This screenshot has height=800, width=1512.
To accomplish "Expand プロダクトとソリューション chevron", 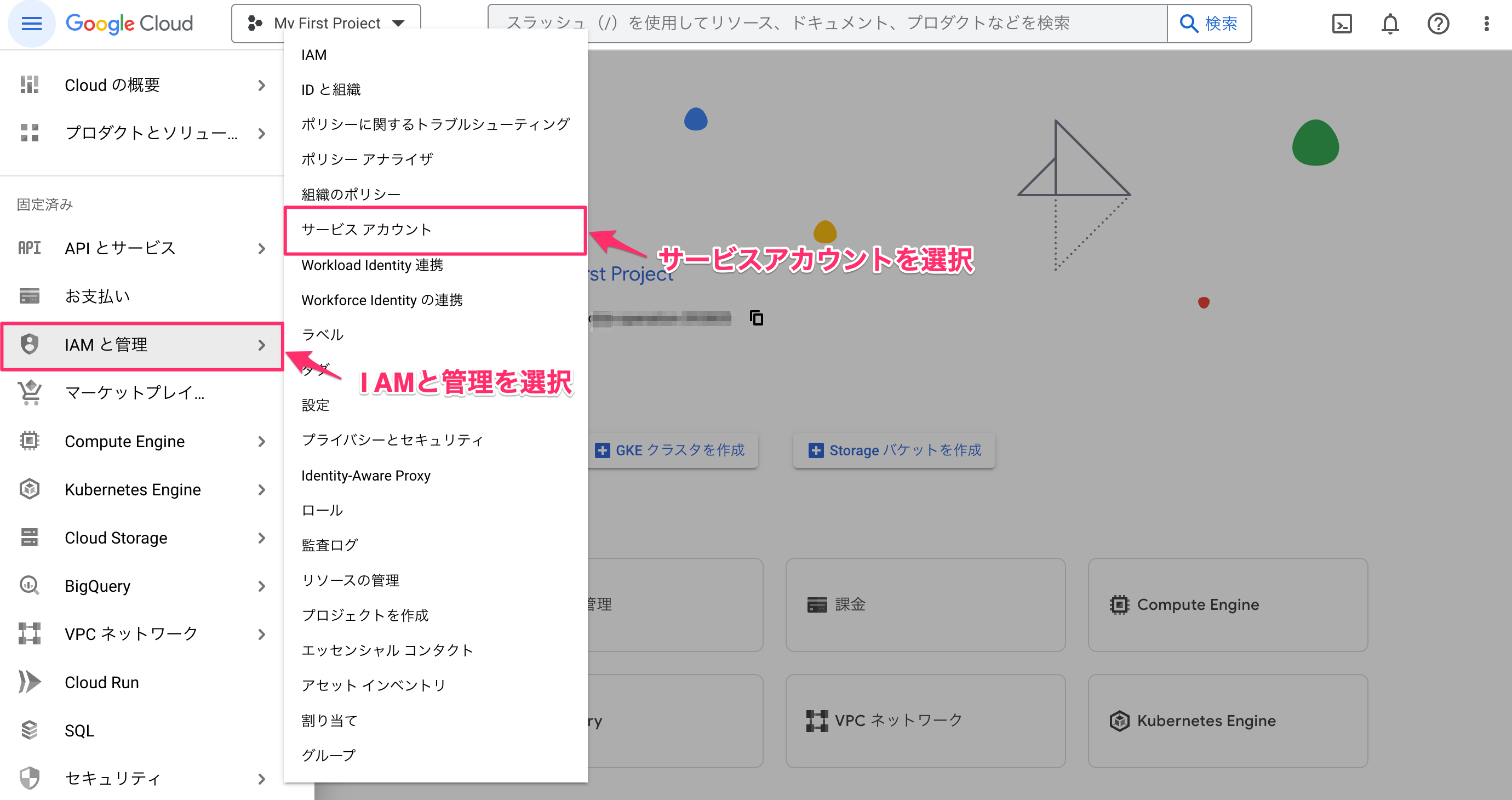I will 262,134.
